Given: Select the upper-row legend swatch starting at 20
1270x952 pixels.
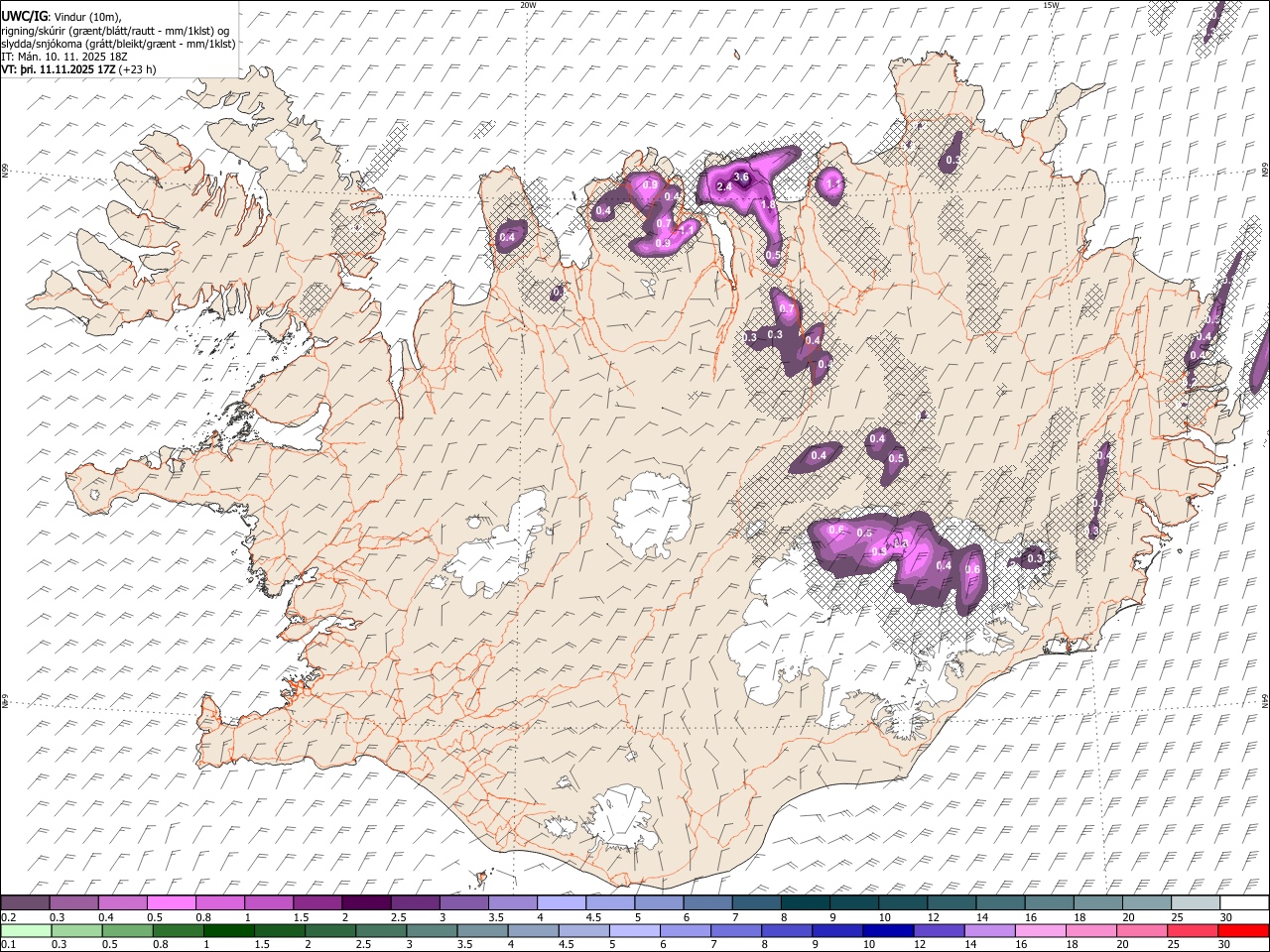Looking at the screenshot, I should pos(1145,902).
